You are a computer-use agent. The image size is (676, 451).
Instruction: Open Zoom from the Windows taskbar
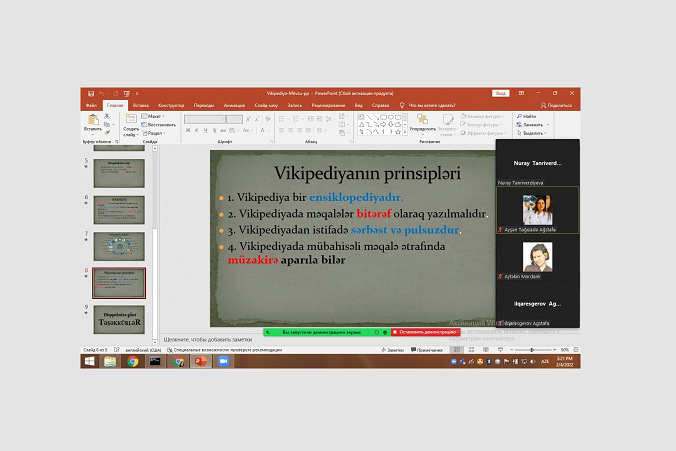pyautogui.click(x=223, y=361)
